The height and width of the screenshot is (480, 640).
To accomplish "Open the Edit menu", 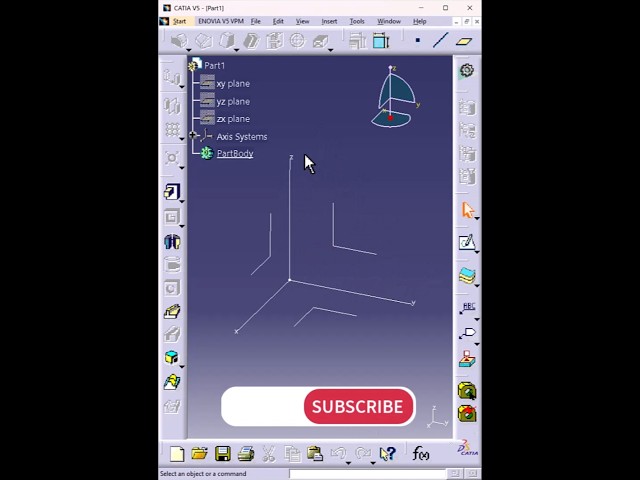I will coord(278,21).
